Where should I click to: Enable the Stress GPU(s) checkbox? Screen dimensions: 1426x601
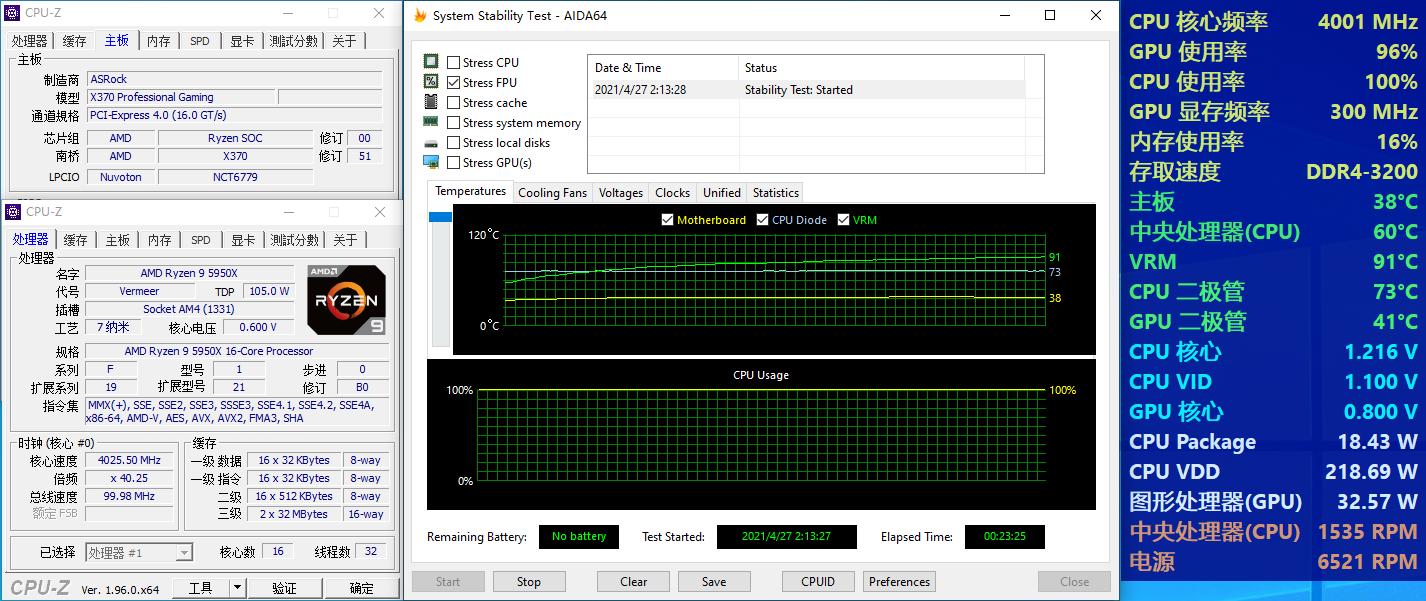454,162
